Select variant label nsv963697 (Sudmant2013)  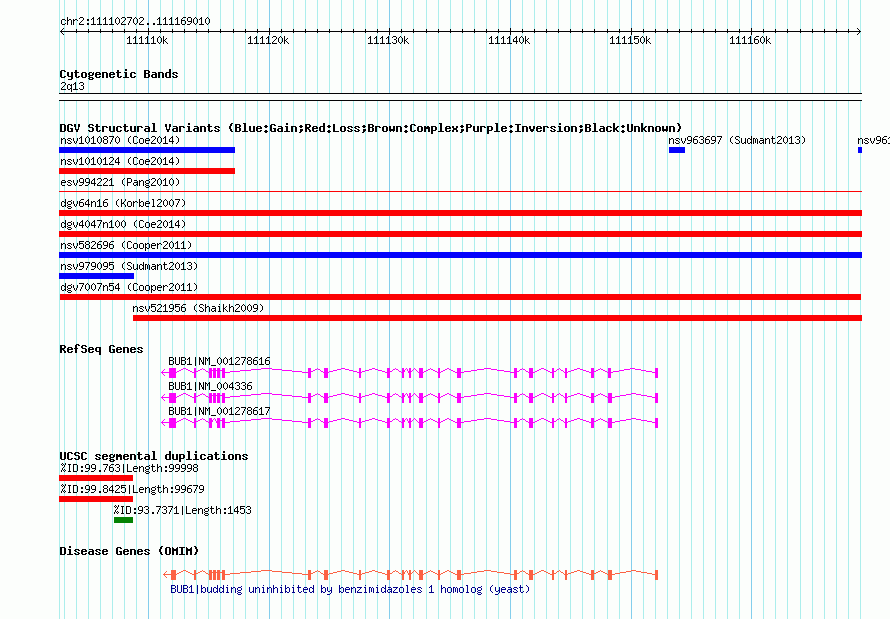737,140
